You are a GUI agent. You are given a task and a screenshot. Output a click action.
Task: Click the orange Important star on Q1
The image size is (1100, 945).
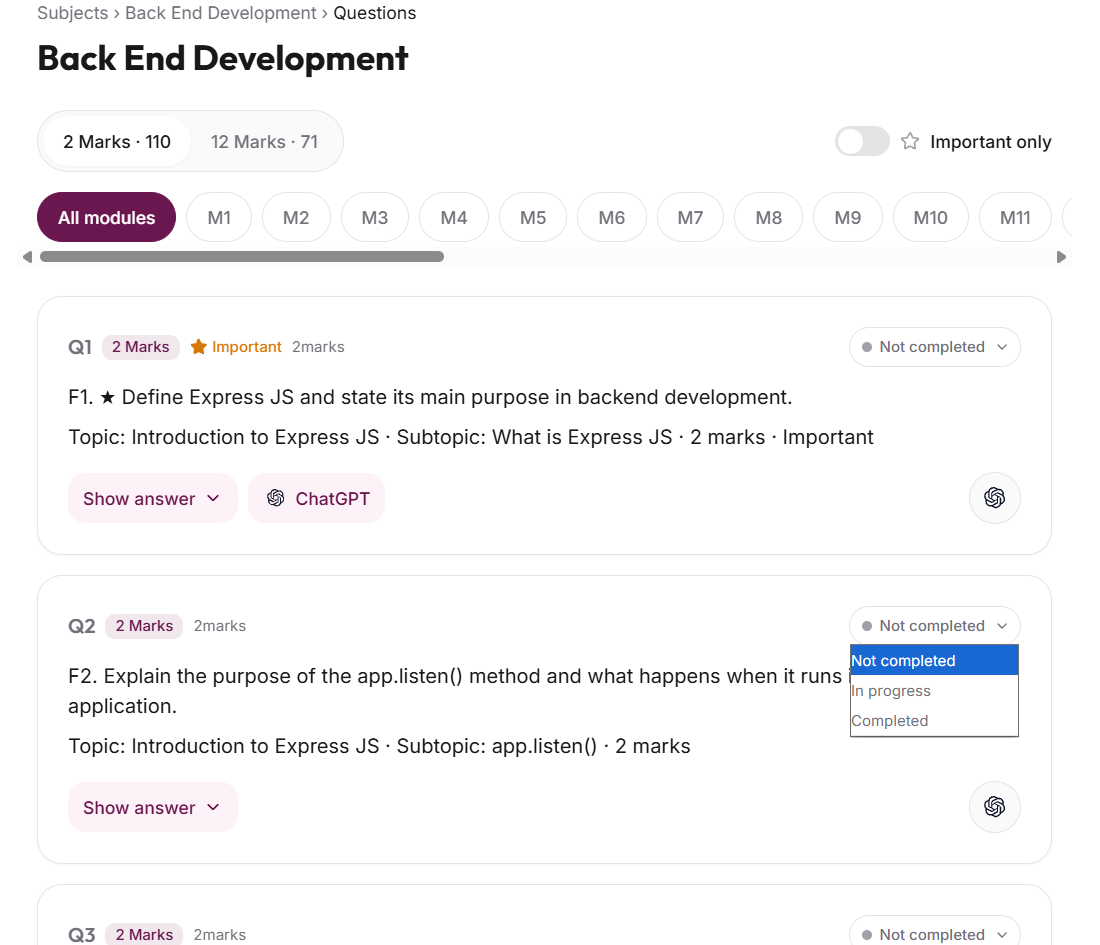pyautogui.click(x=199, y=347)
